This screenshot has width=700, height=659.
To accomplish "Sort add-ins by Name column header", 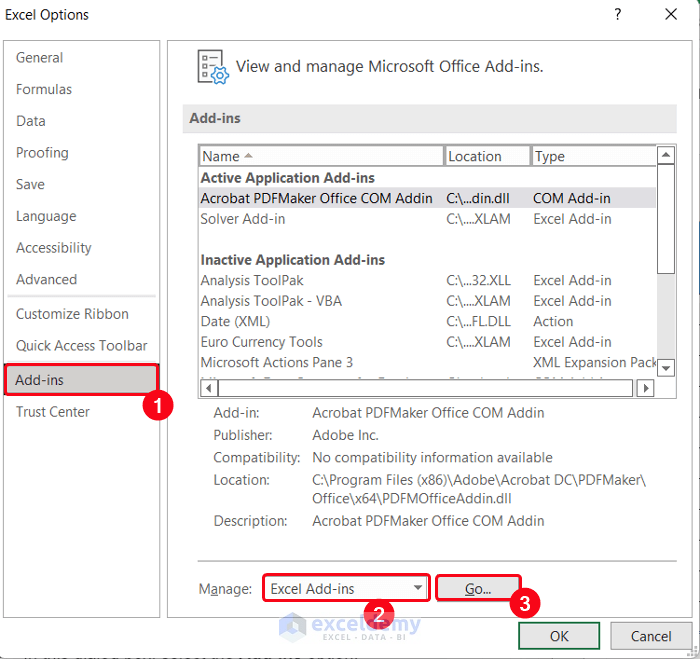I will tap(321, 156).
